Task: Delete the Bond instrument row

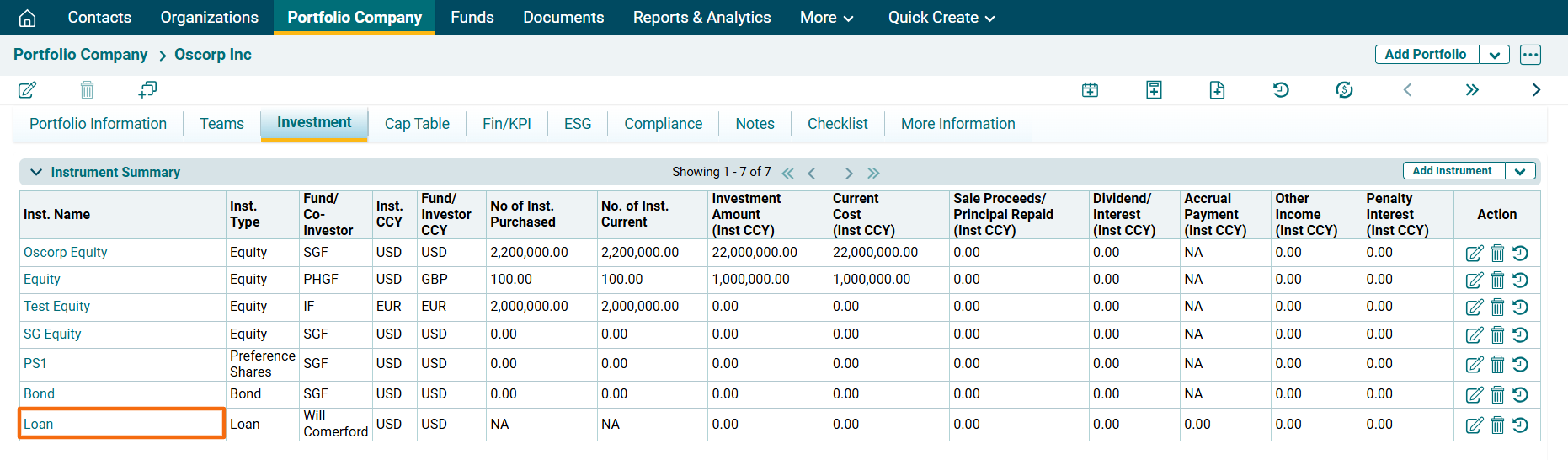Action: [1497, 394]
